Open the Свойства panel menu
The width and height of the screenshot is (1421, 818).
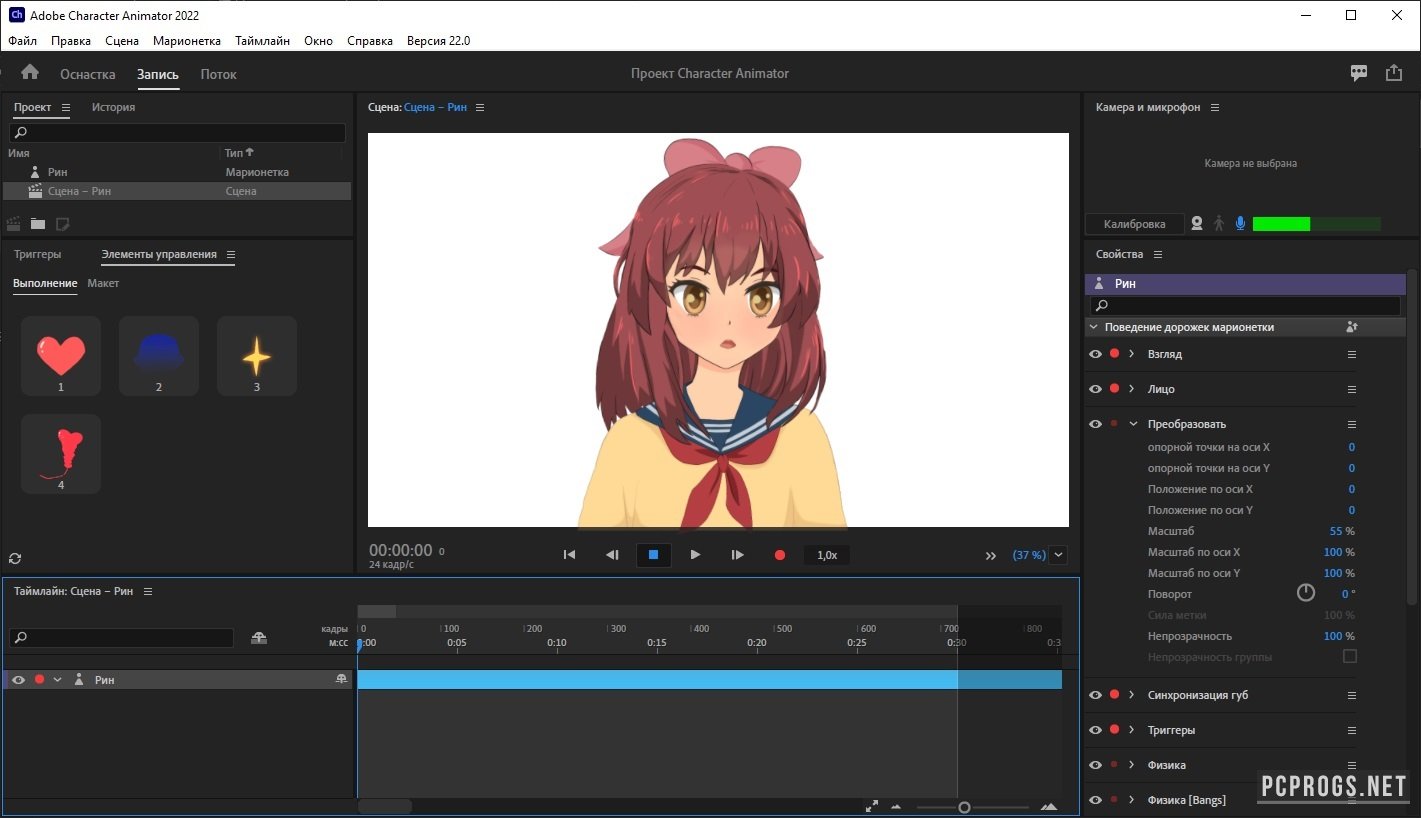[1158, 254]
